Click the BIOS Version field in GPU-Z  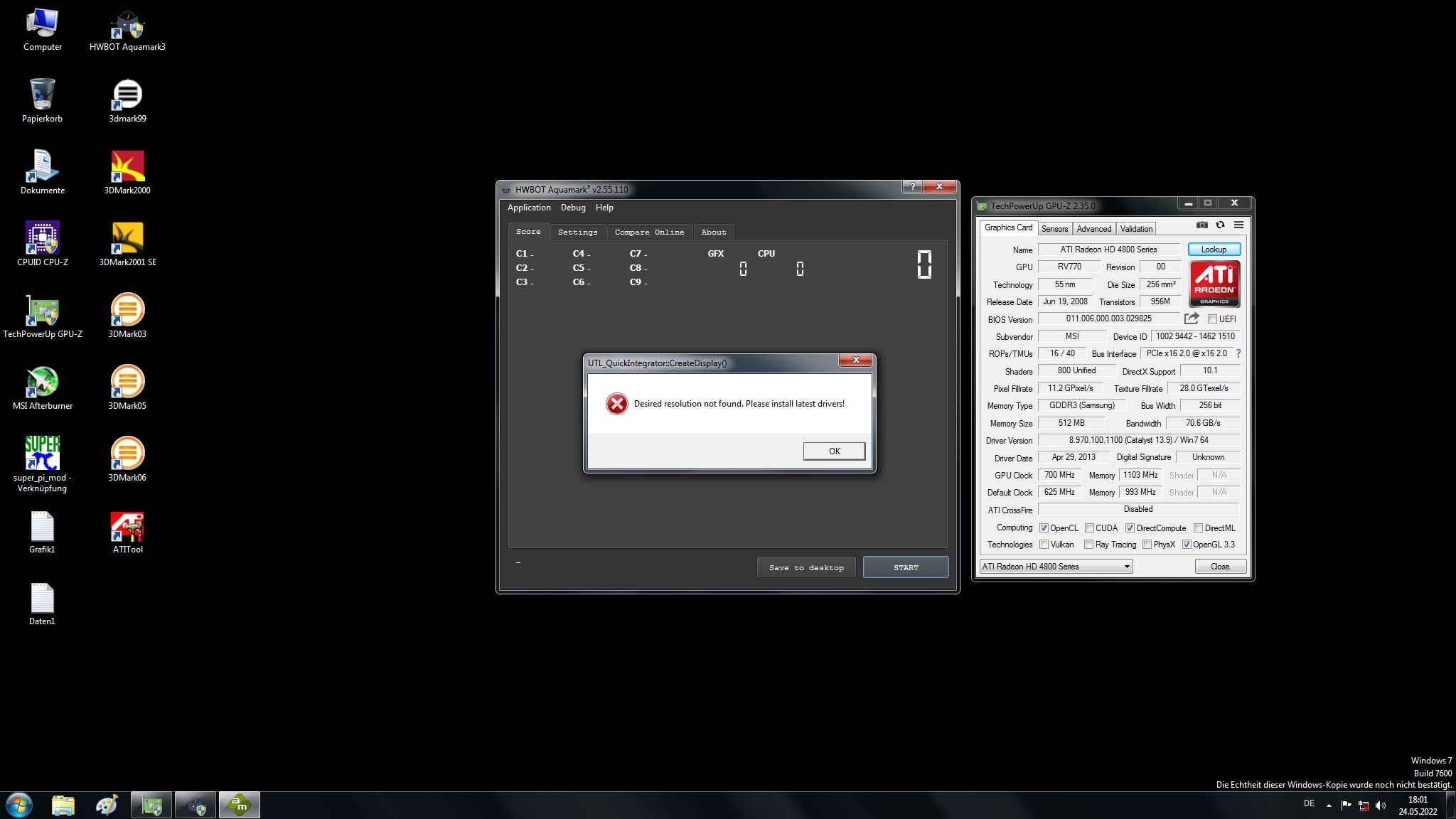[1108, 318]
